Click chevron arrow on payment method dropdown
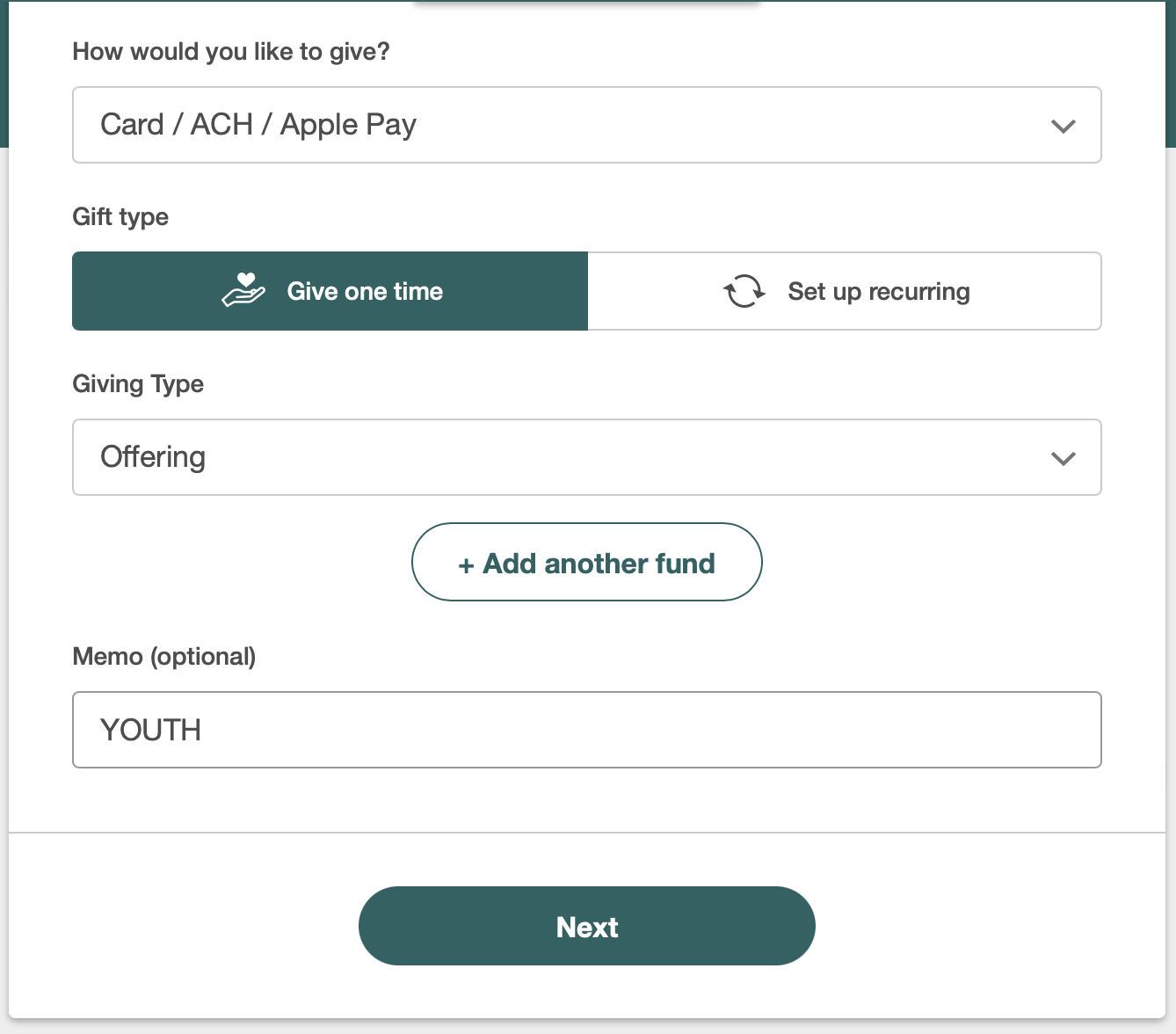The height and width of the screenshot is (1034, 1176). (x=1063, y=126)
